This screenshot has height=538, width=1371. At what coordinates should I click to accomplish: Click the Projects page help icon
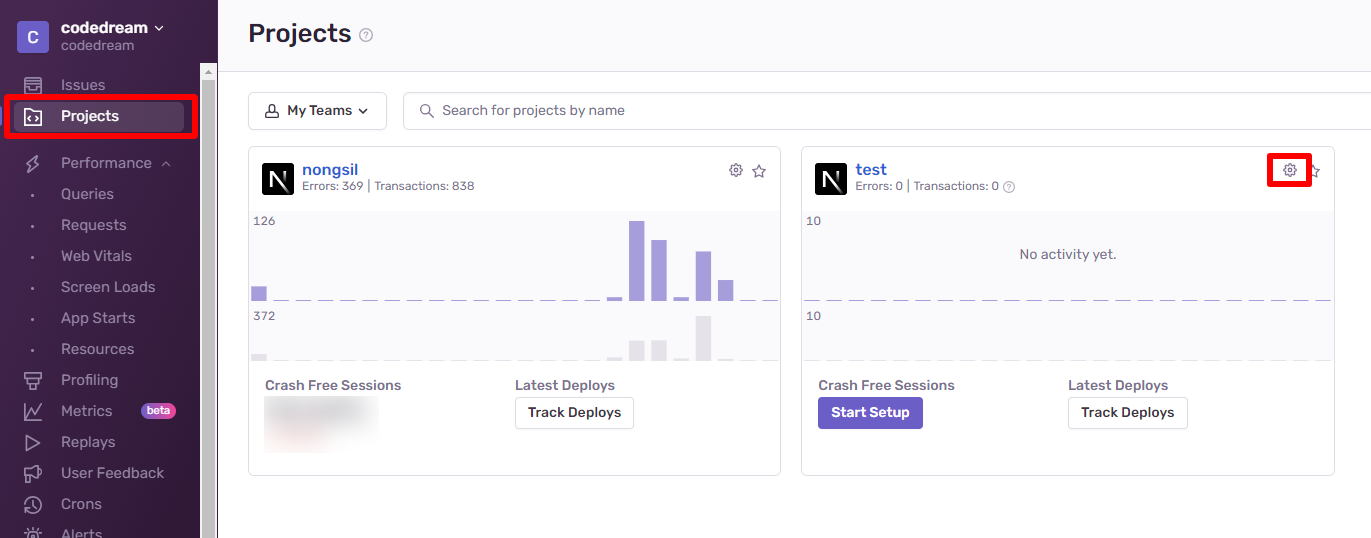tap(366, 35)
